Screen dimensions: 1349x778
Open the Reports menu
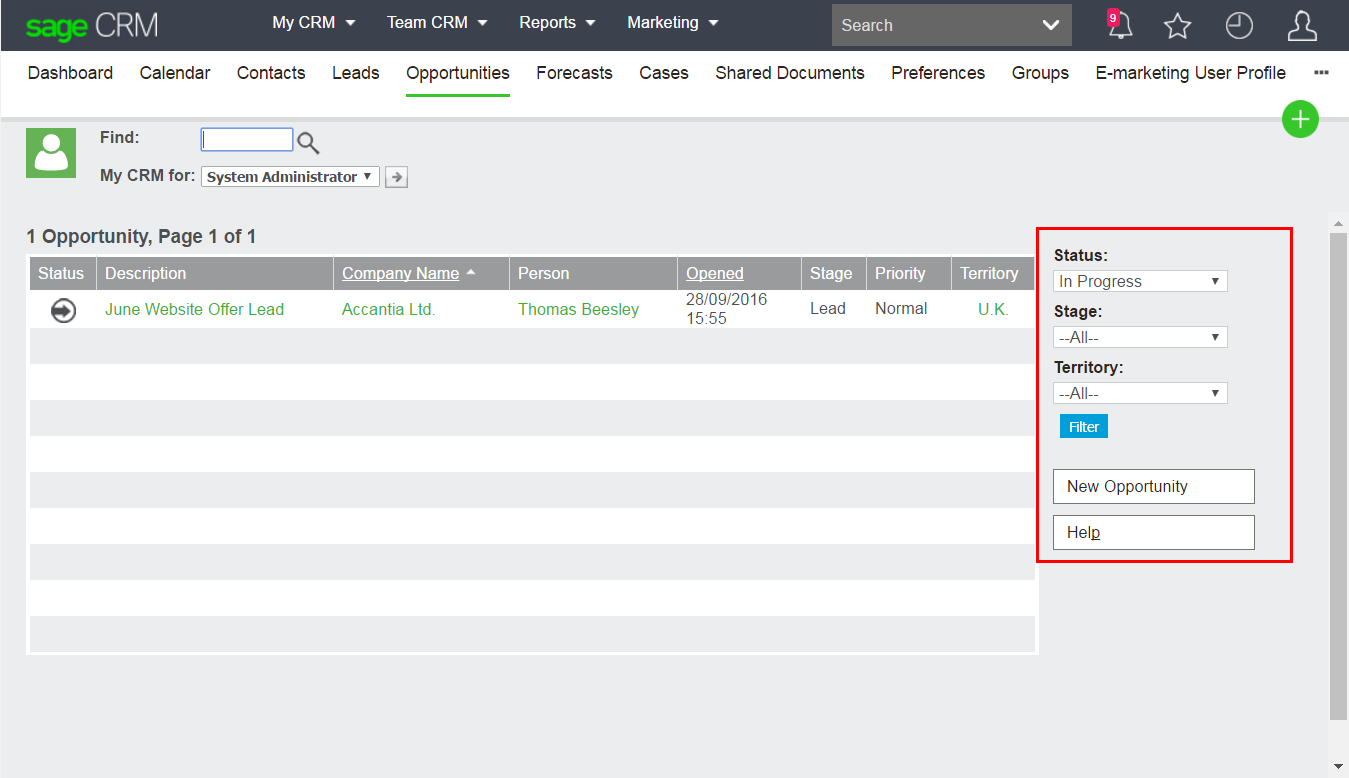click(557, 23)
